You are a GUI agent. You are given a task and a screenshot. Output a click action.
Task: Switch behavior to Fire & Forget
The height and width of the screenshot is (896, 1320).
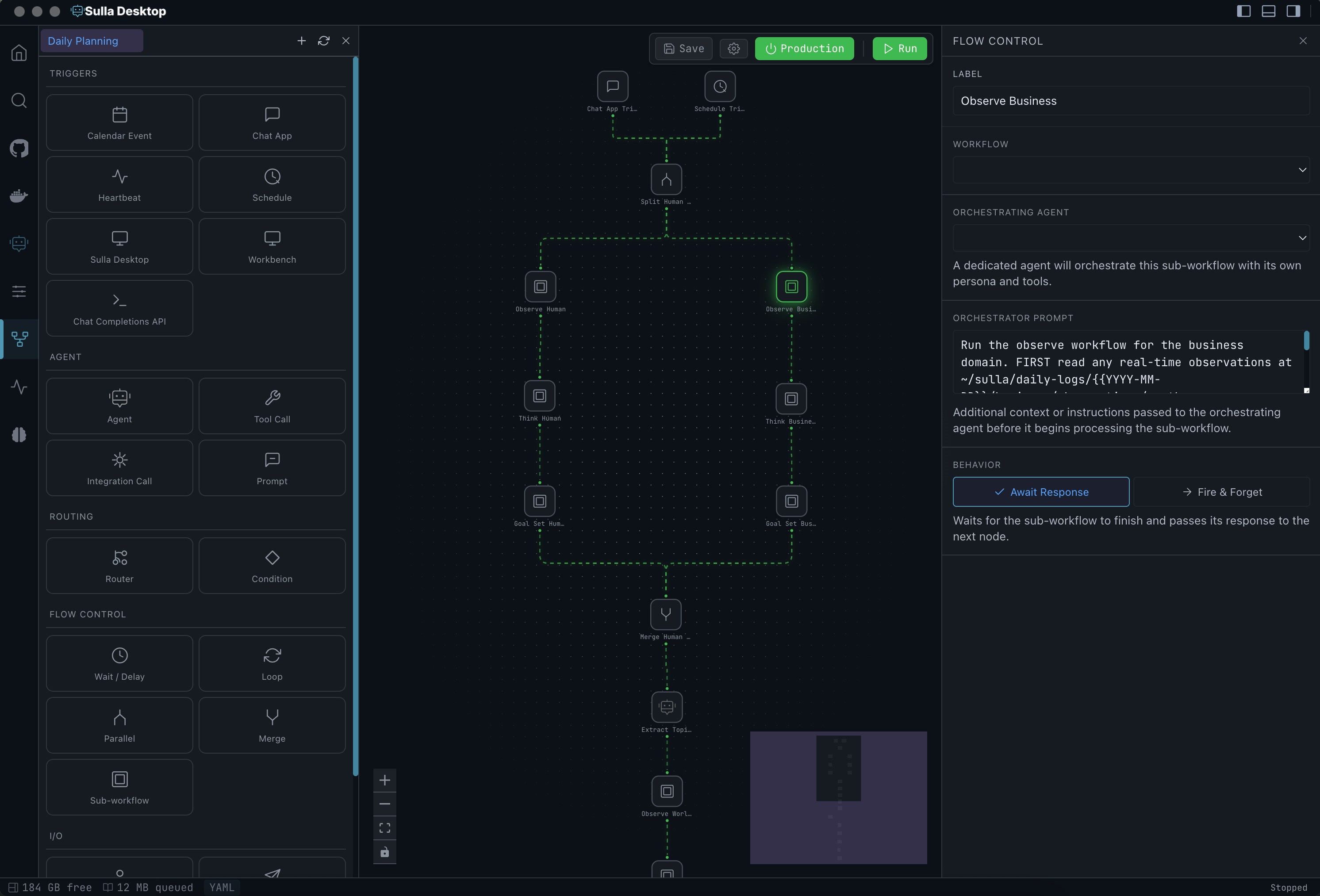pyautogui.click(x=1222, y=492)
